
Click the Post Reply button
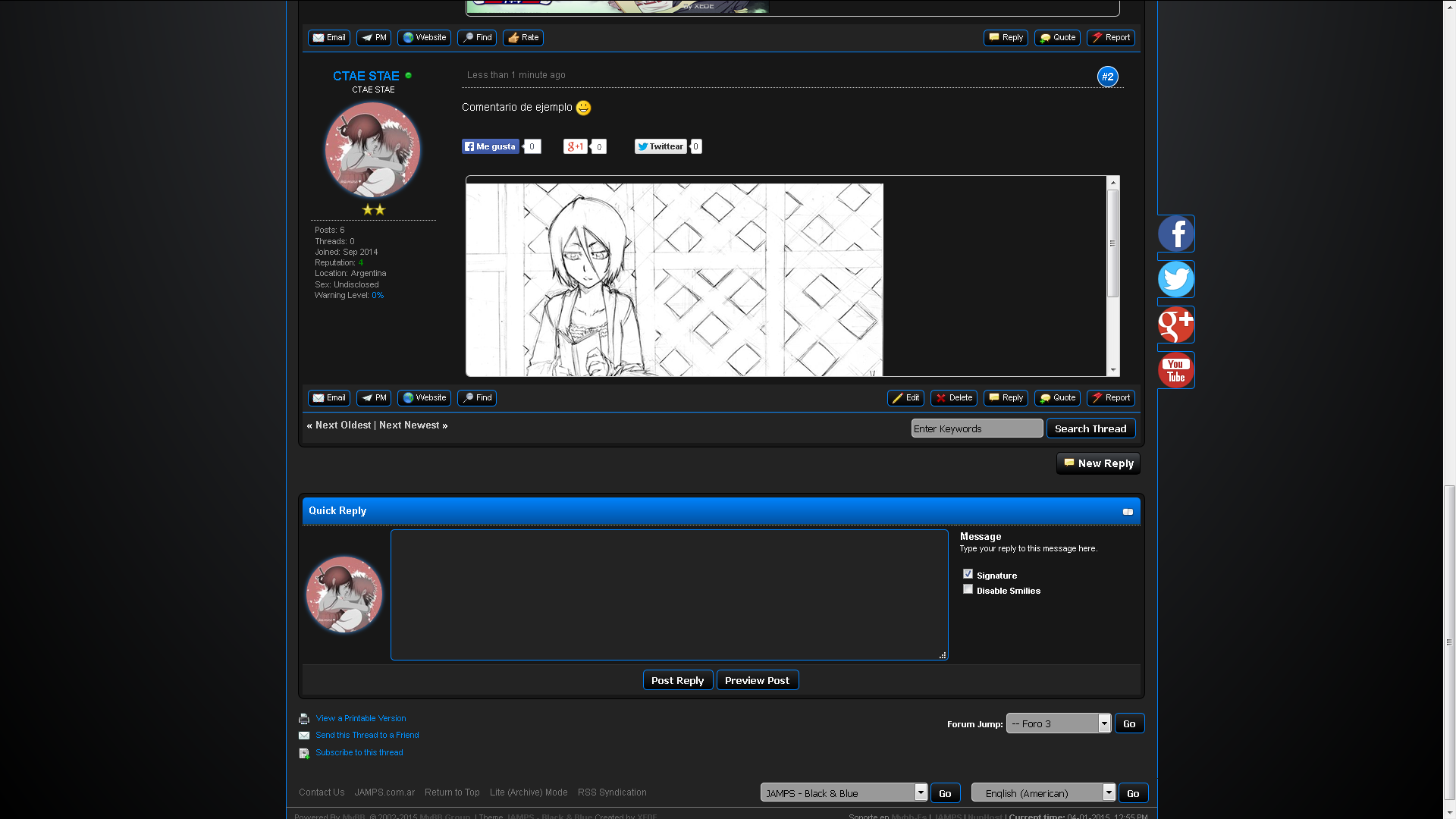coord(677,680)
